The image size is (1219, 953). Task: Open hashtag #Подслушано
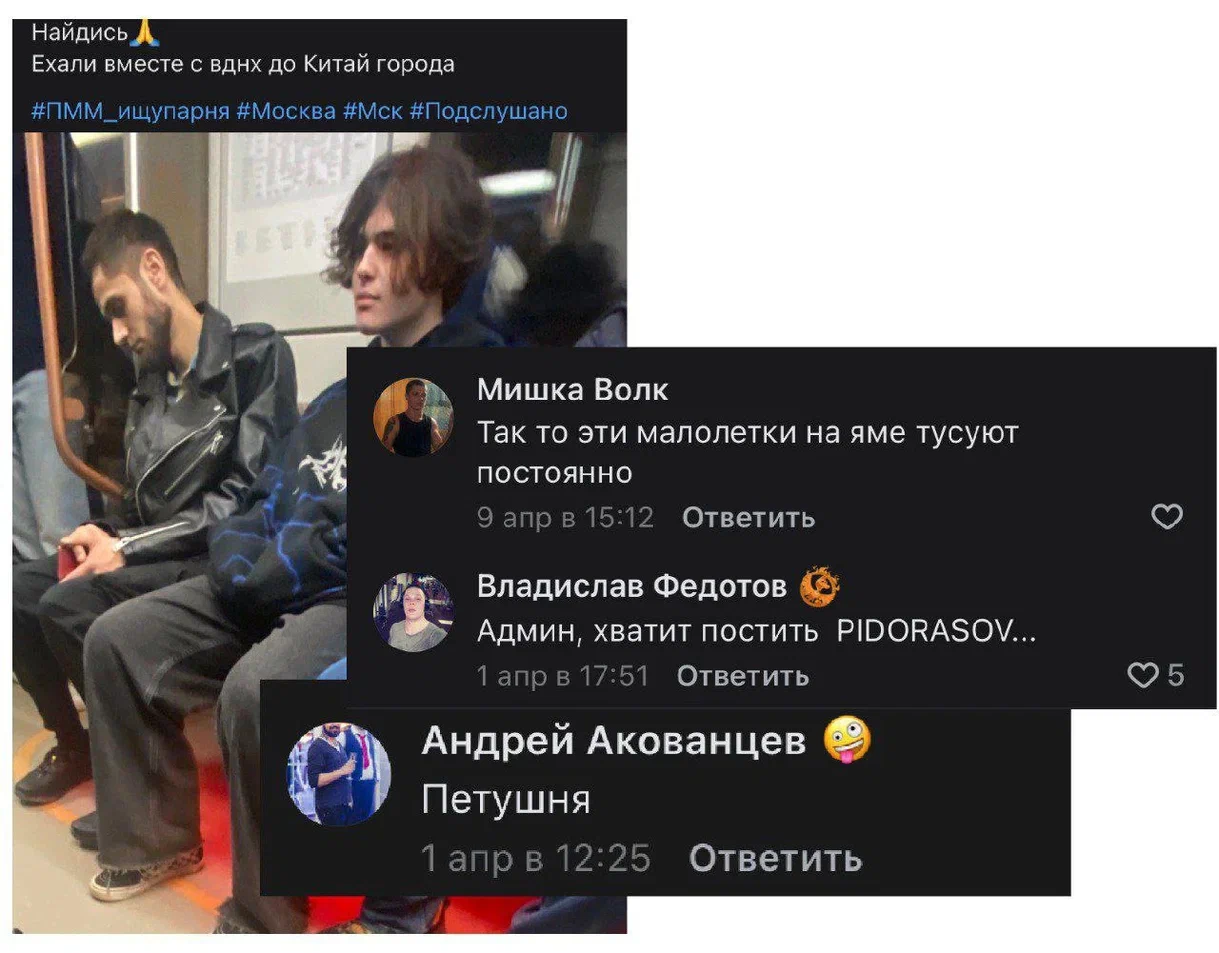point(489,111)
